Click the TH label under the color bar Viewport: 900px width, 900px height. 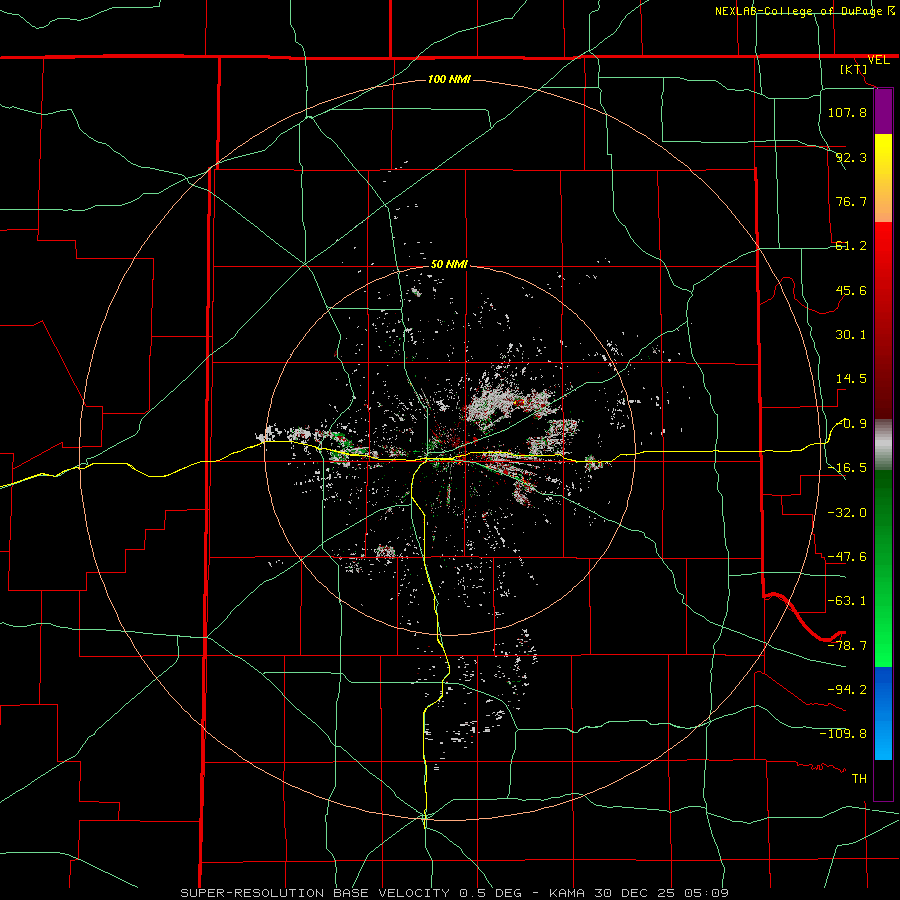pyautogui.click(x=859, y=778)
